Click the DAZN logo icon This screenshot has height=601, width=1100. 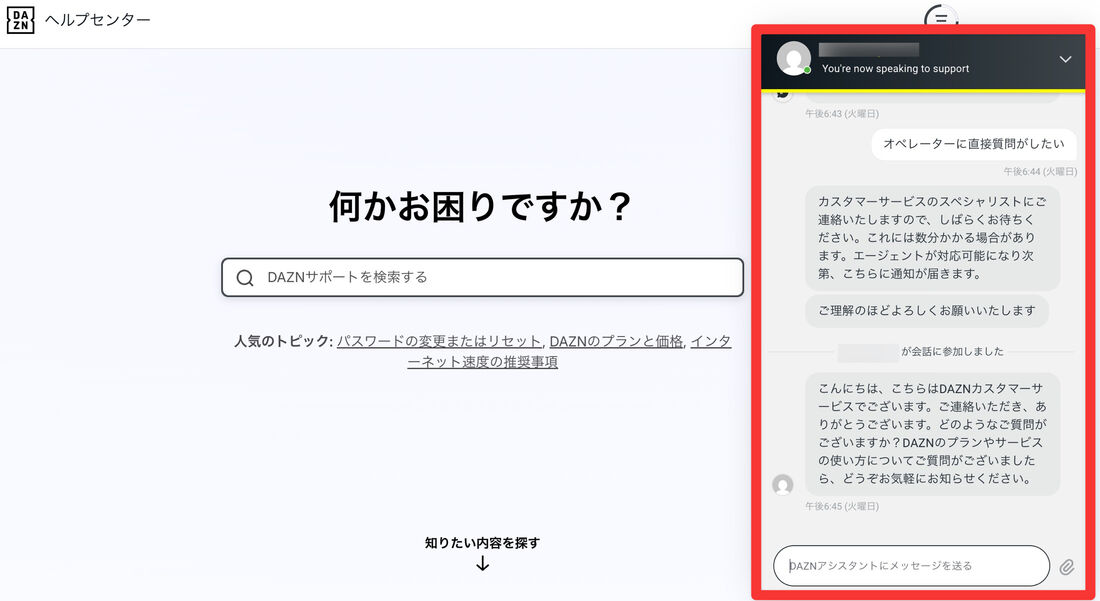click(20, 19)
